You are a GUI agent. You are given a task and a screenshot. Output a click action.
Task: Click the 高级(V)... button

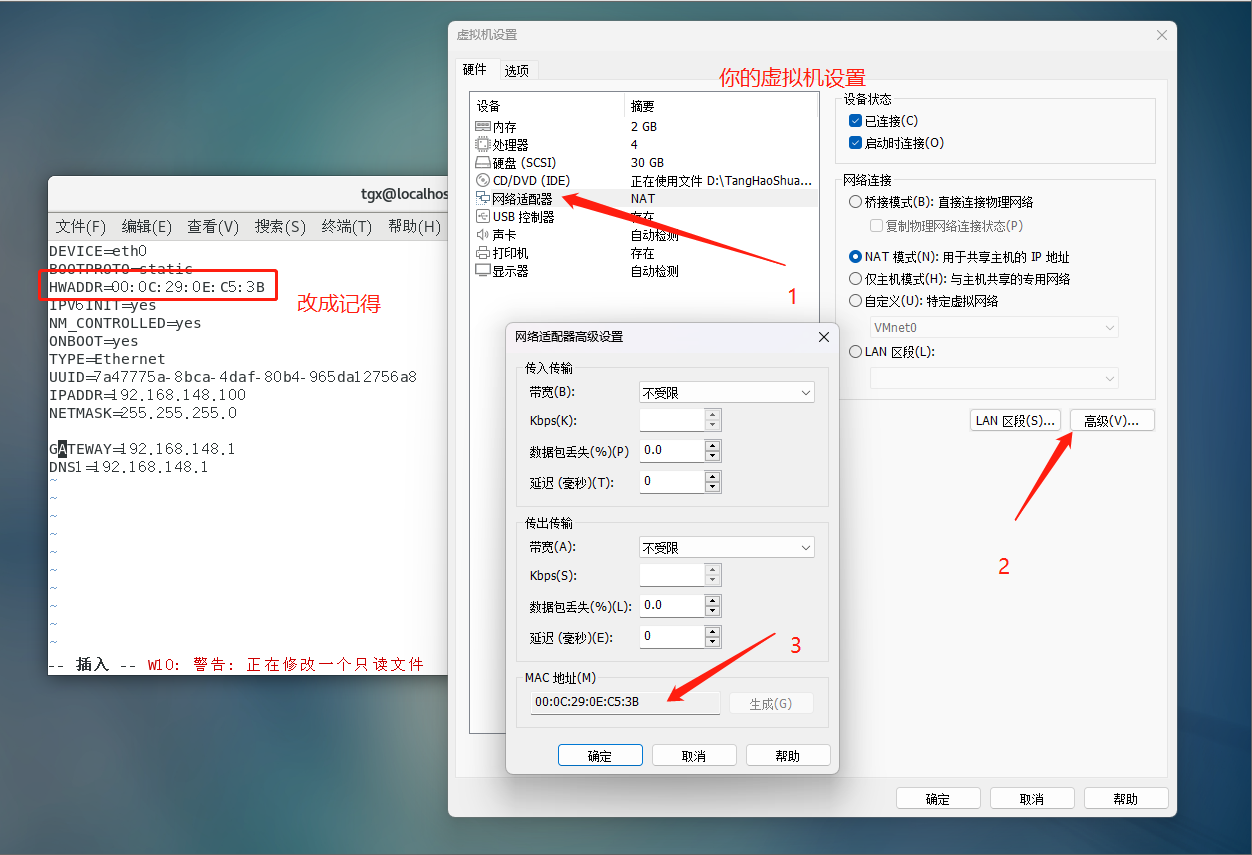pyautogui.click(x=1112, y=421)
